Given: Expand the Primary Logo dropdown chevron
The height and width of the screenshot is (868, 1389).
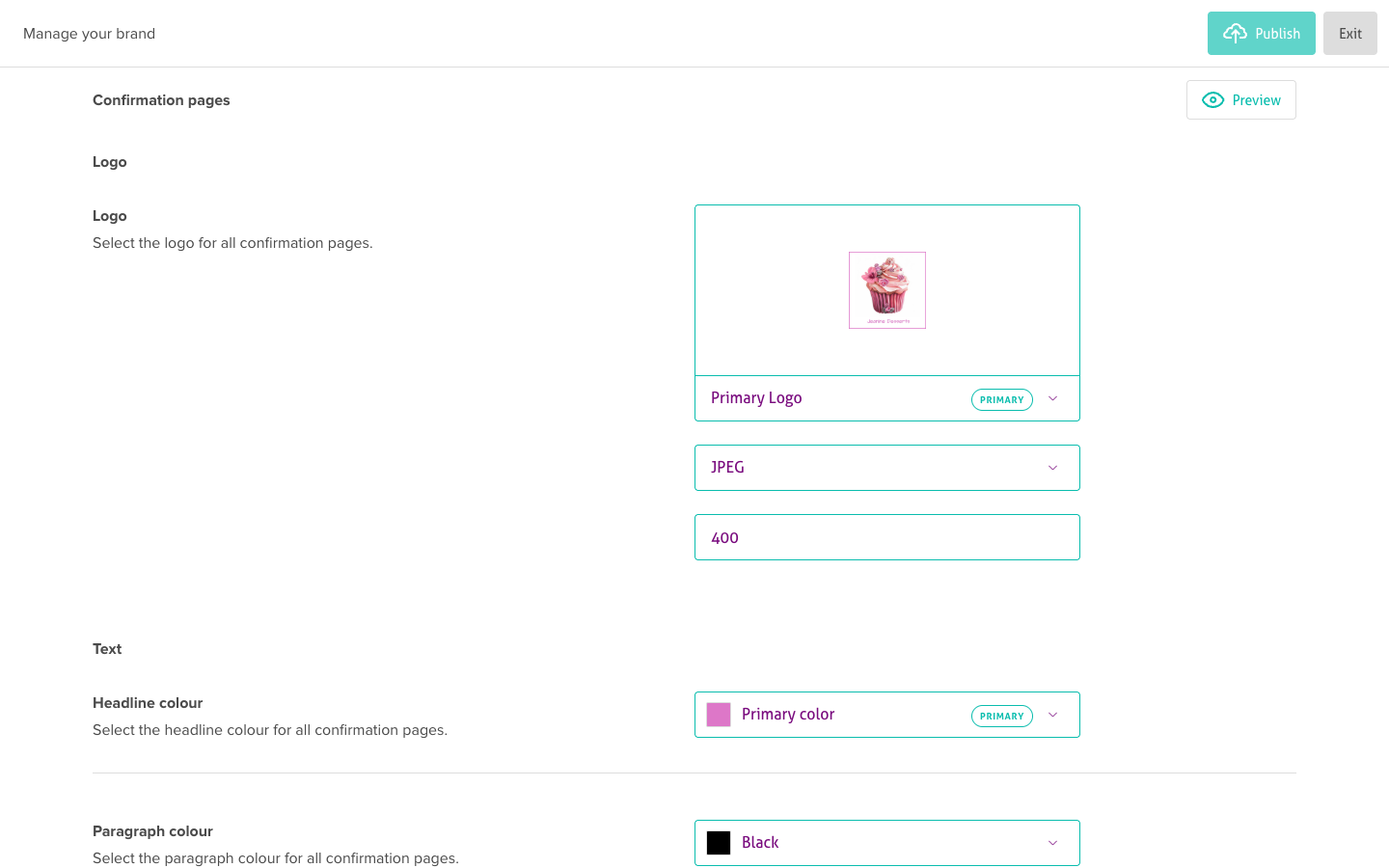Looking at the screenshot, I should pos(1052,398).
